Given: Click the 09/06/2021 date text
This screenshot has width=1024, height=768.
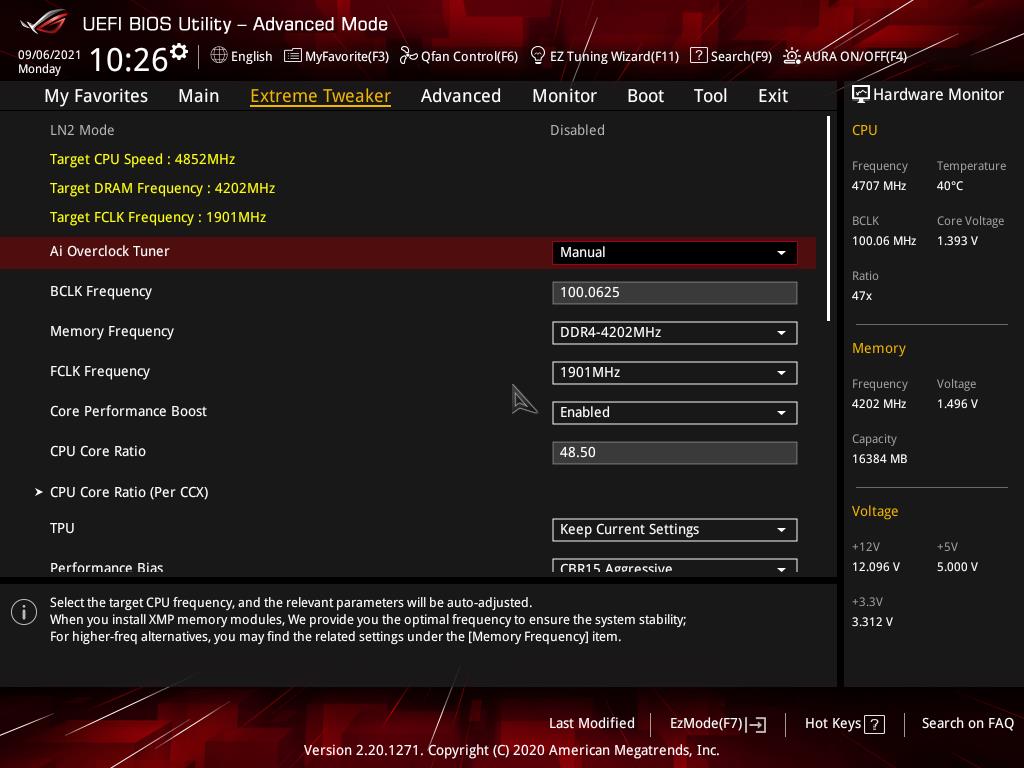Looking at the screenshot, I should (50, 54).
